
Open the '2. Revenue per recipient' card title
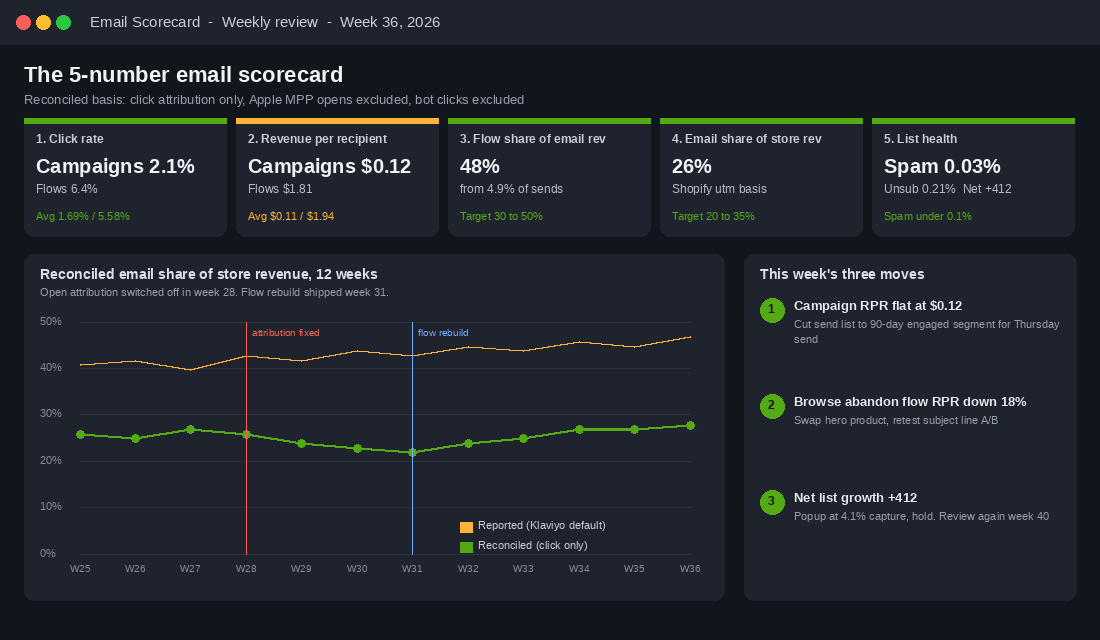point(317,139)
